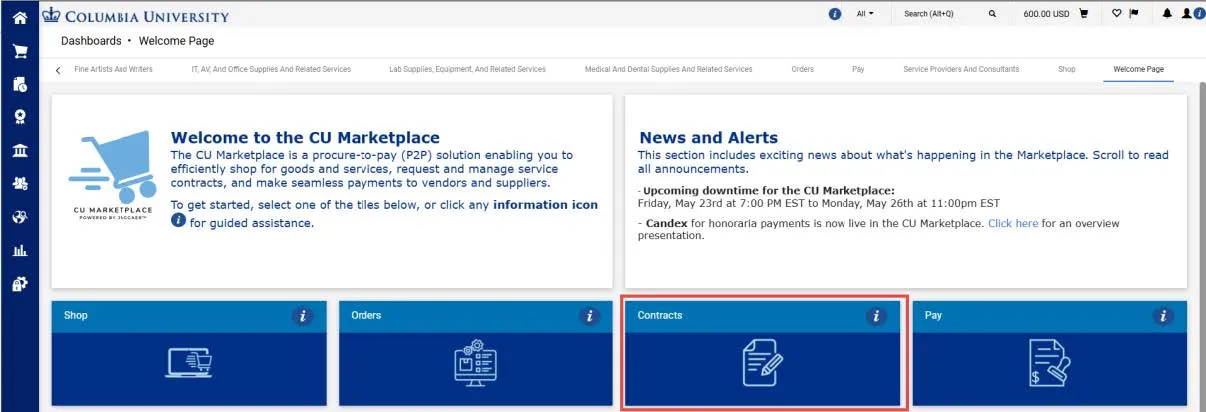
Task: Click the 'Welcome to the CU Marketplace' heading
Action: 305,137
